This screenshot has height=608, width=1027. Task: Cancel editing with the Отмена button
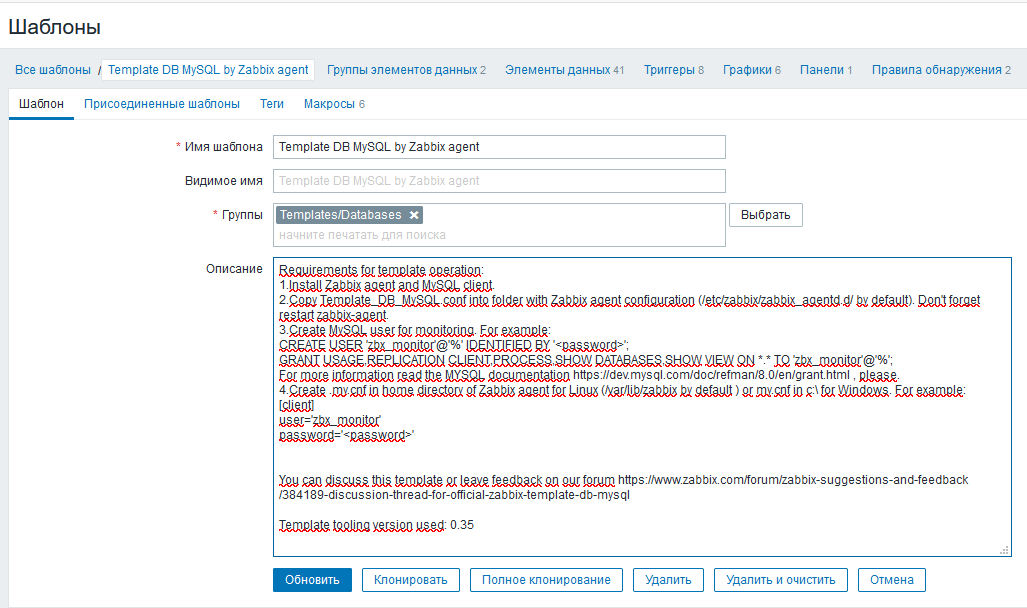point(891,579)
